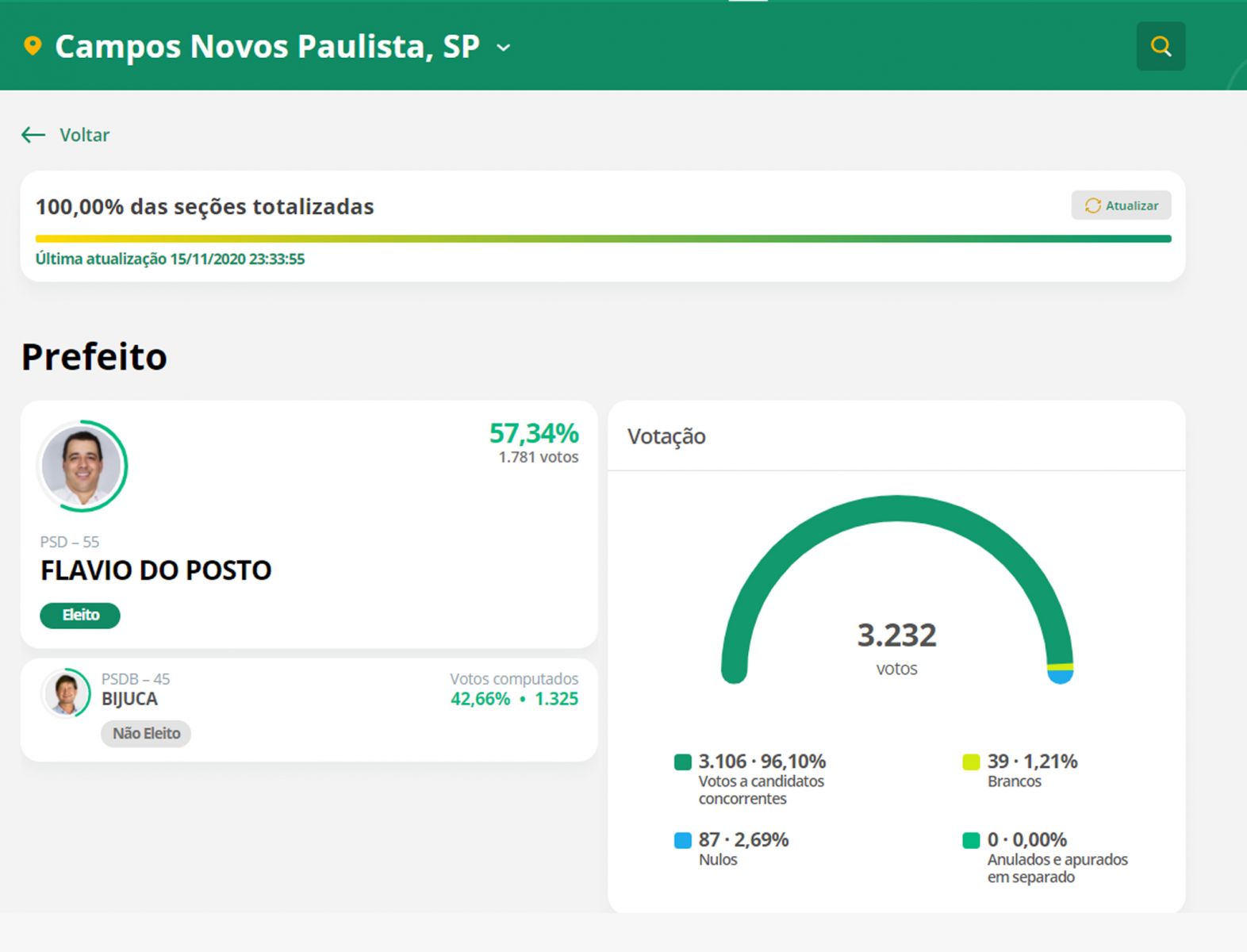Select the Eleito status badge
The height and width of the screenshot is (952, 1247).
(x=80, y=616)
